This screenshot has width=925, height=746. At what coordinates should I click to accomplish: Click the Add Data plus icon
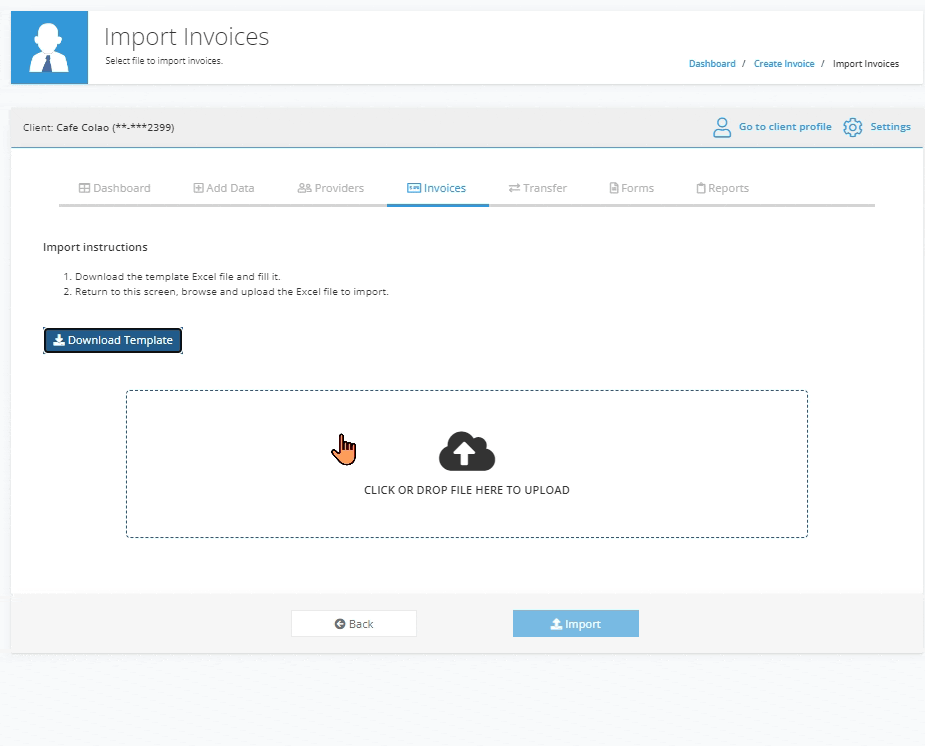point(198,188)
